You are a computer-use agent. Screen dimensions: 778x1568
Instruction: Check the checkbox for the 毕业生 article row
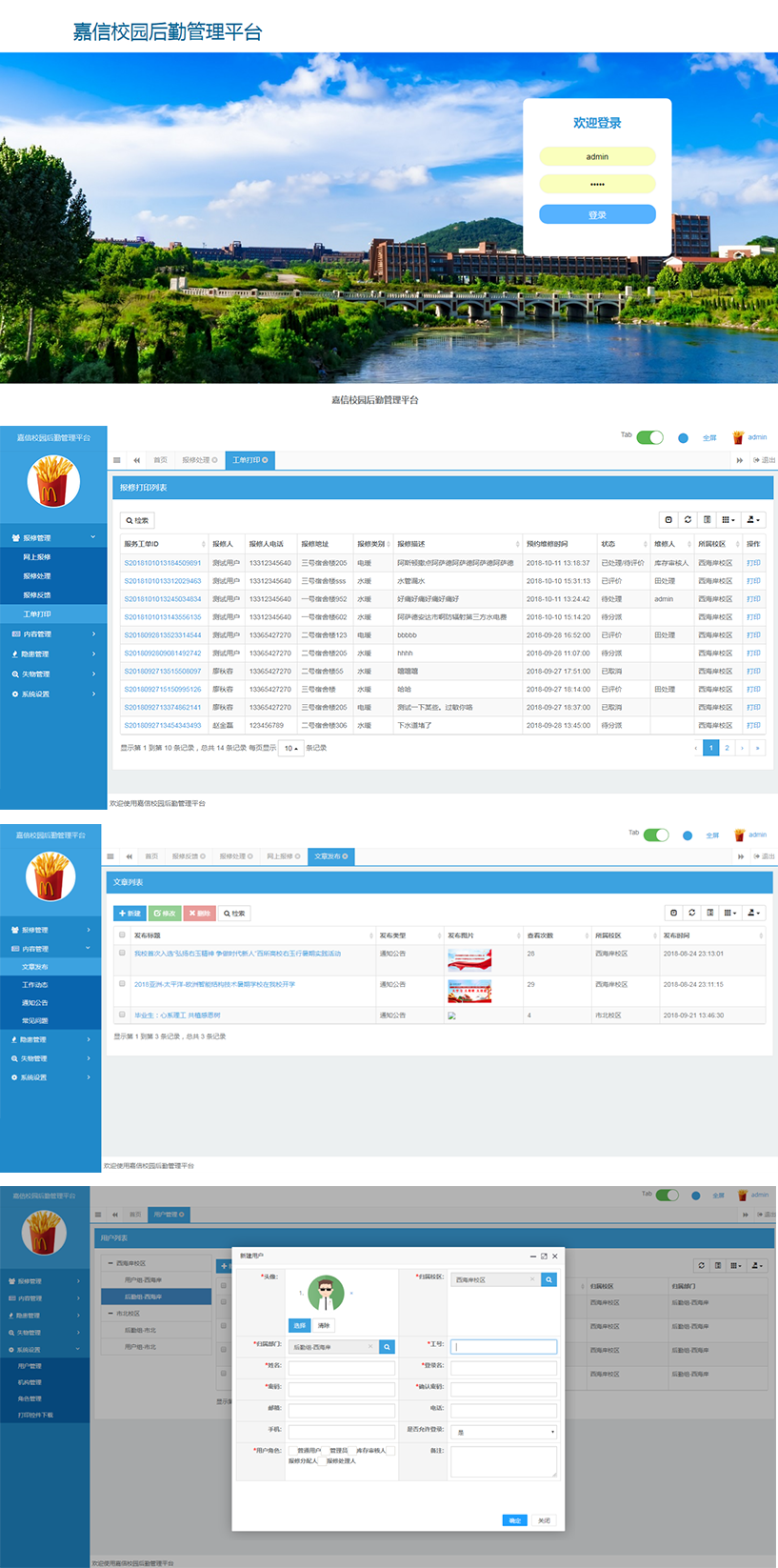click(x=122, y=1014)
